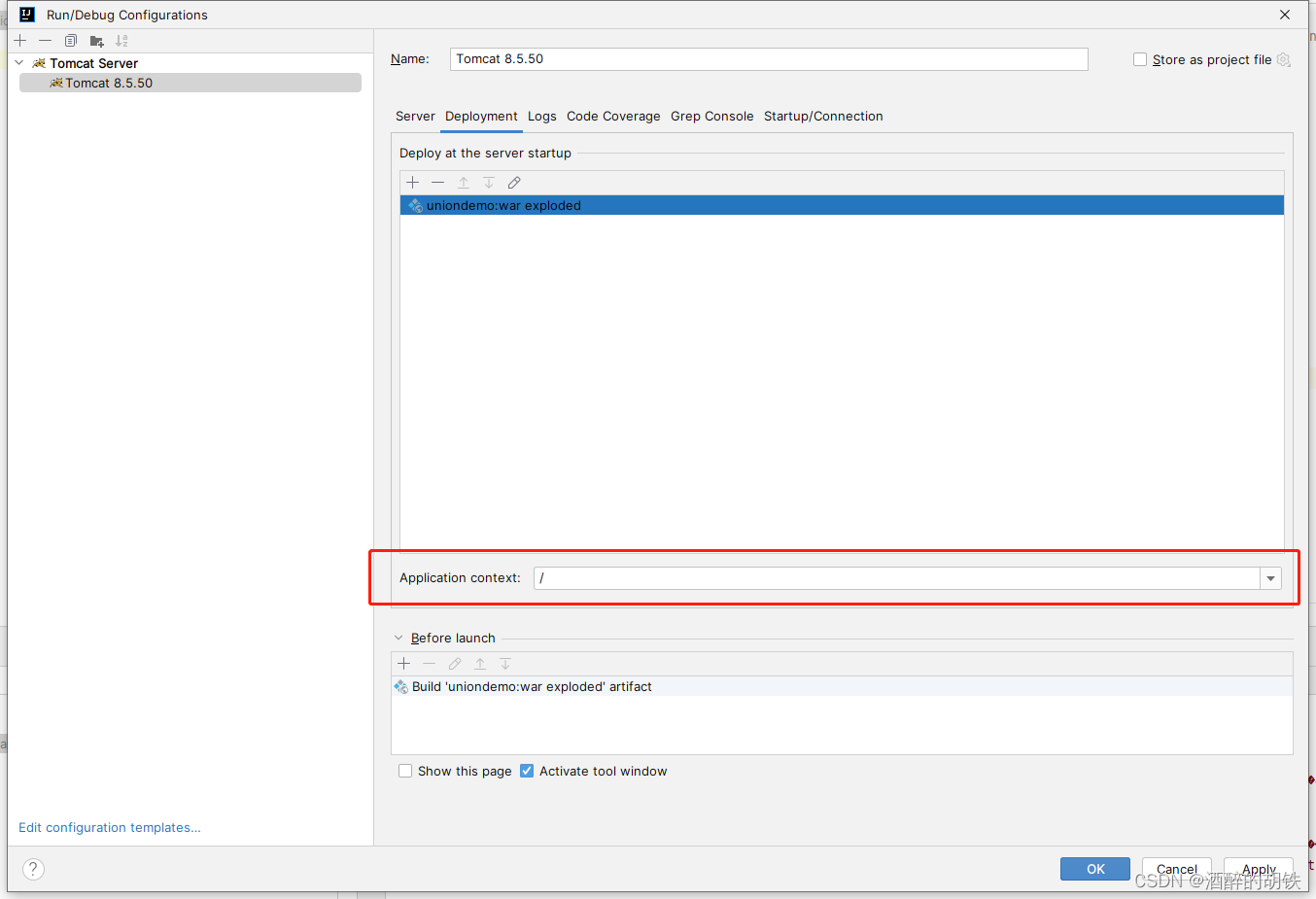Screen dimensions: 1316x899
Task: Move before launch task up
Action: [x=480, y=664]
